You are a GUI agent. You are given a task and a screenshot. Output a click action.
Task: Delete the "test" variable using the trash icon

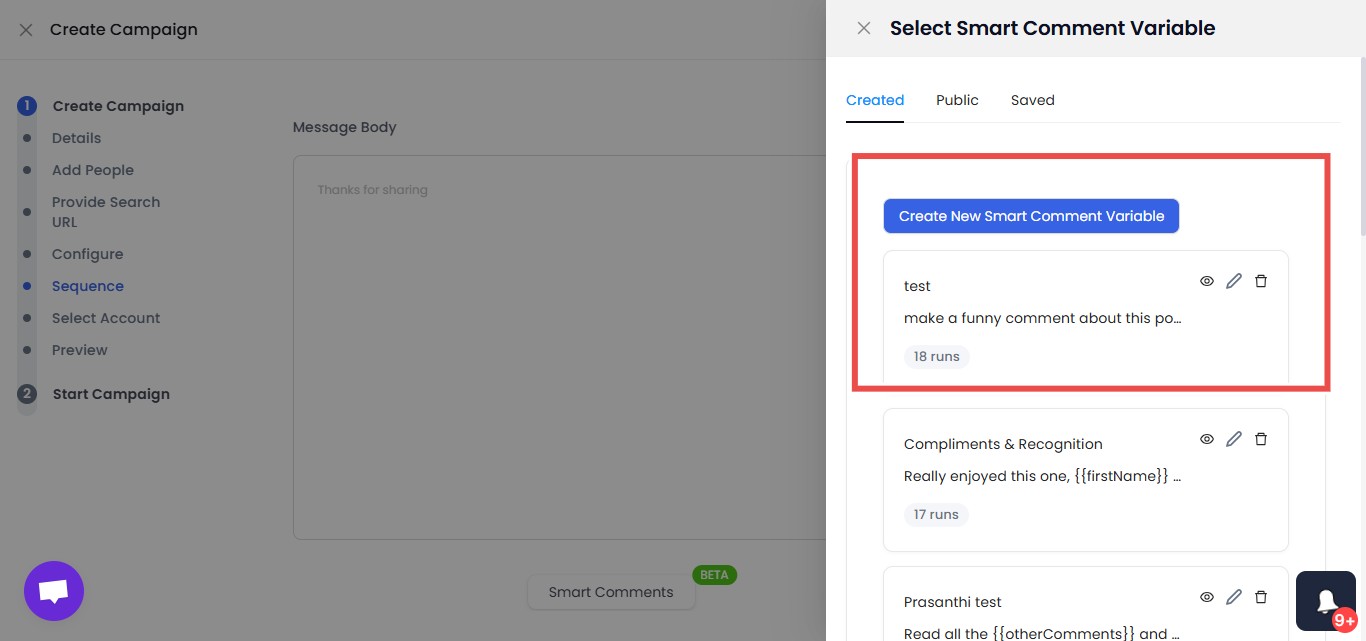(x=1261, y=281)
